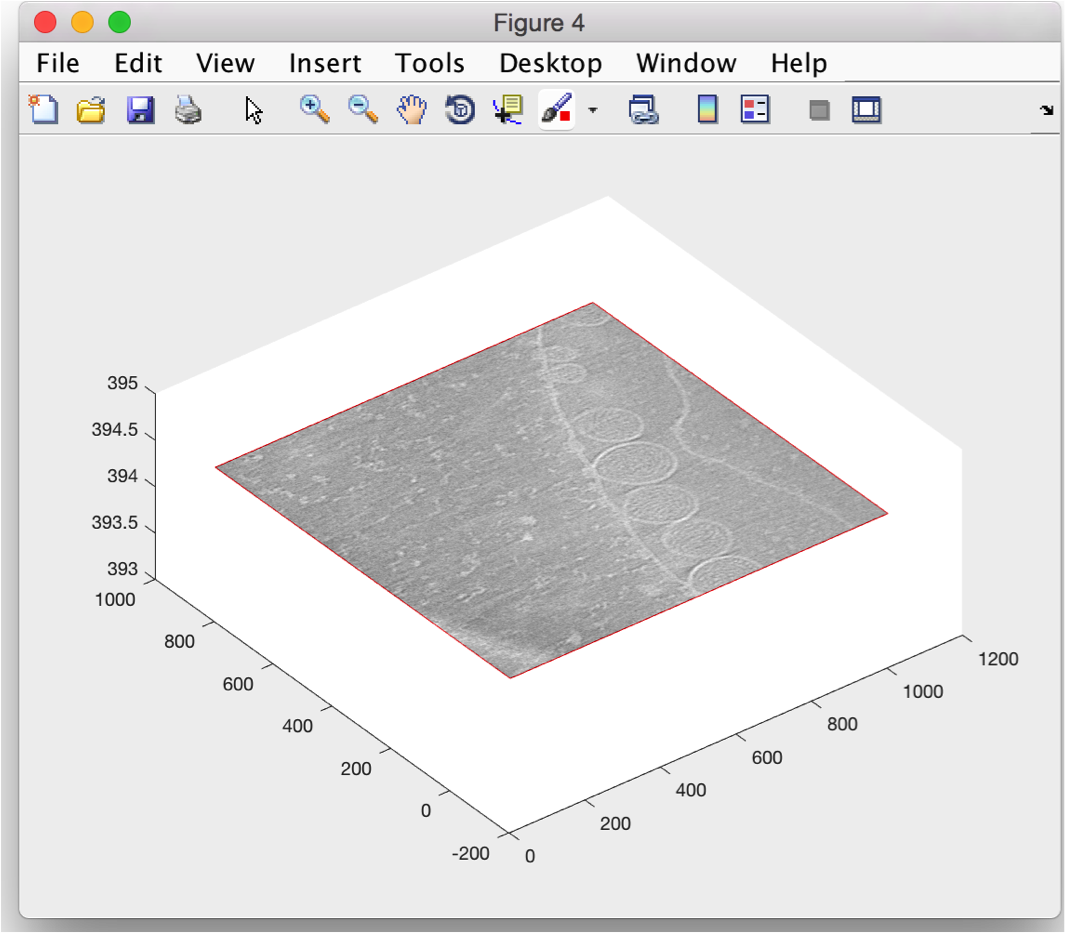Select the Edit Plot arrow tool
Viewport: 1065px width, 933px height.
254,110
